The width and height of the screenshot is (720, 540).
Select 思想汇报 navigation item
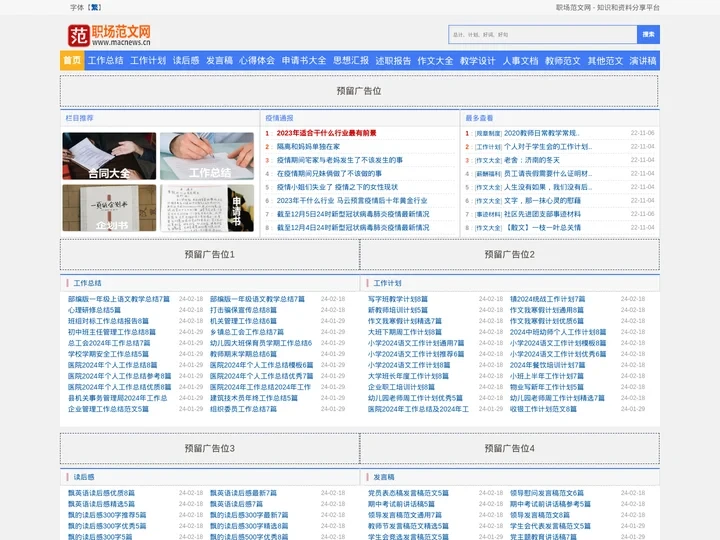[x=351, y=60]
